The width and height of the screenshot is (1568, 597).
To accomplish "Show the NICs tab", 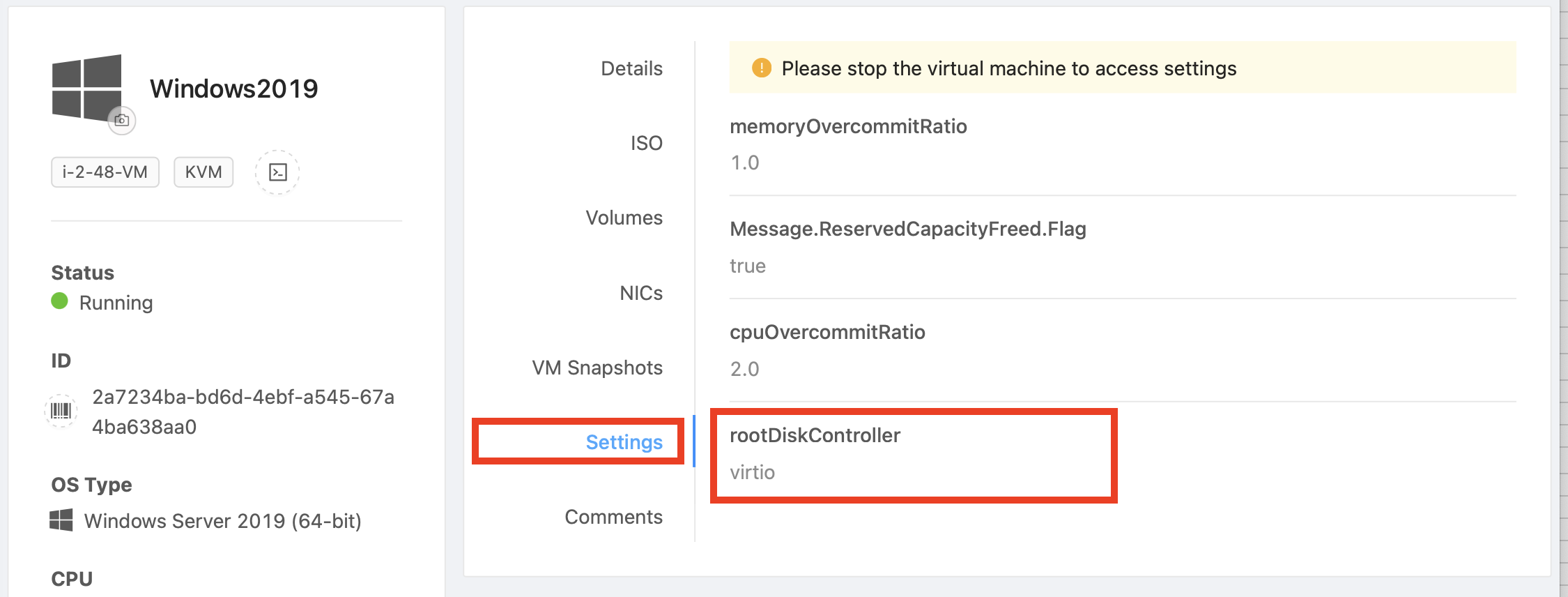I will 641,293.
